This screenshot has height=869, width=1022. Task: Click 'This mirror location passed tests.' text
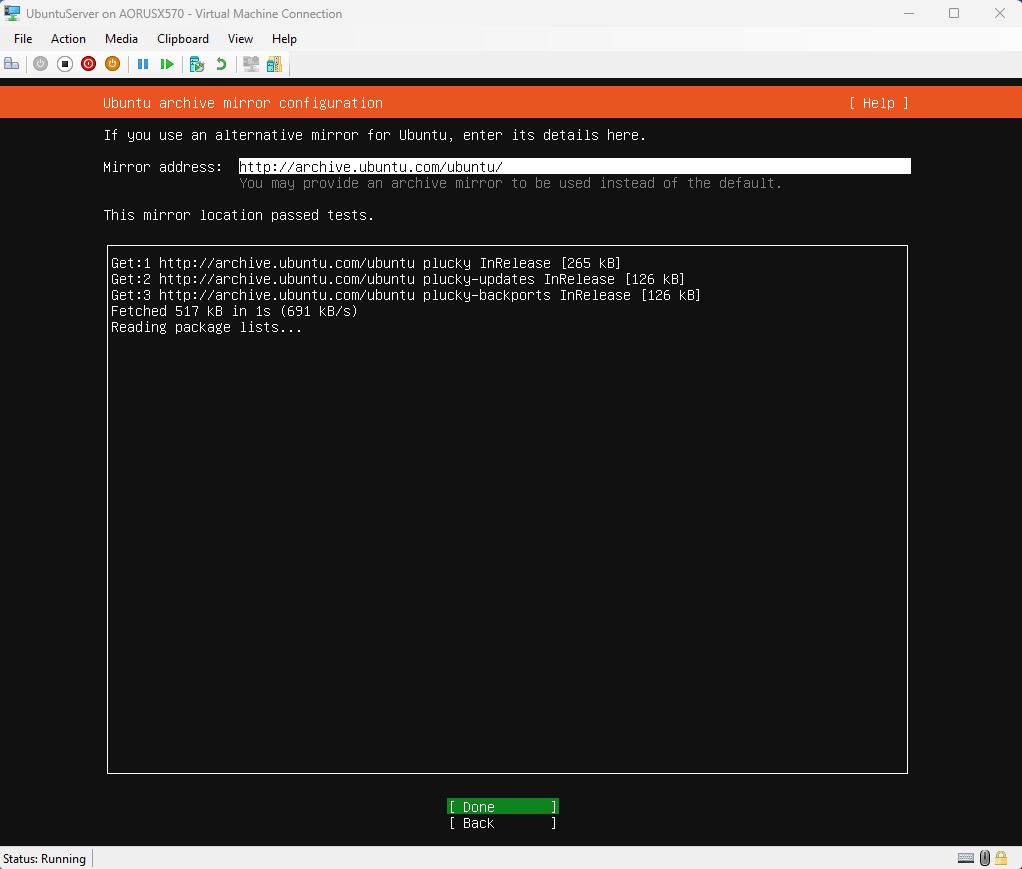tap(239, 215)
